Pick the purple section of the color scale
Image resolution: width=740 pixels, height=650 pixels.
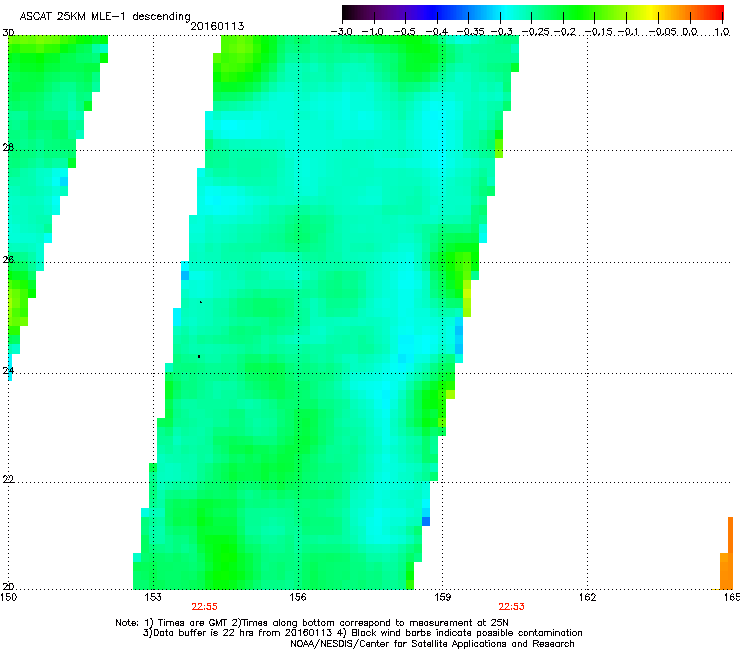[x=392, y=12]
